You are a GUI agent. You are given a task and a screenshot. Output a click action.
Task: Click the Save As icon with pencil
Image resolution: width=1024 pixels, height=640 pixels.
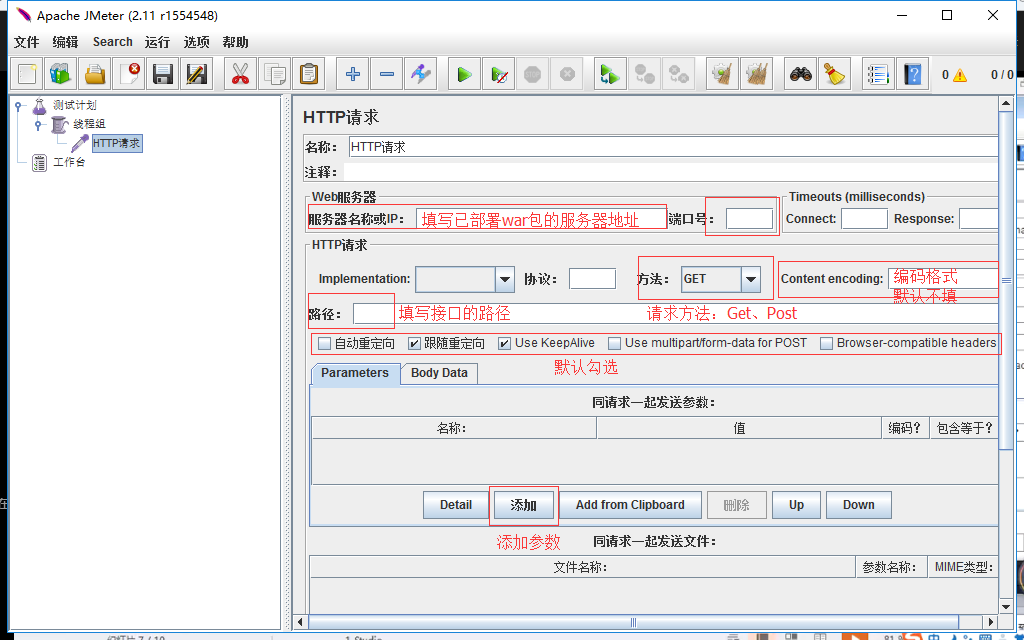pyautogui.click(x=197, y=74)
